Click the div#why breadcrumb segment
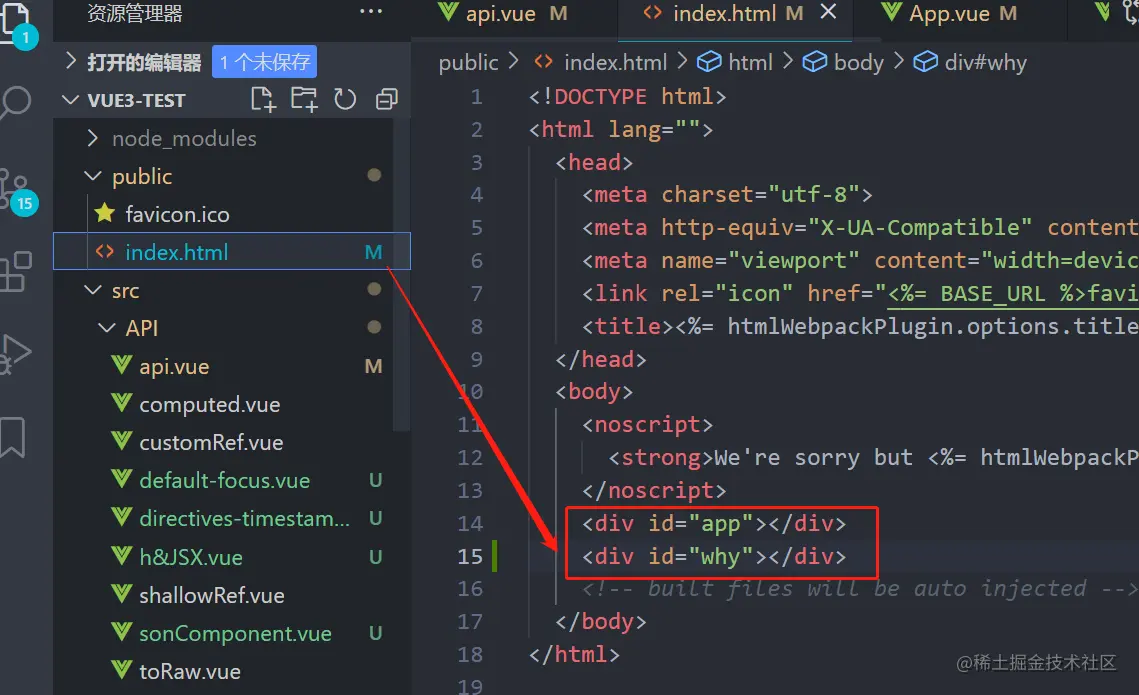 [986, 62]
